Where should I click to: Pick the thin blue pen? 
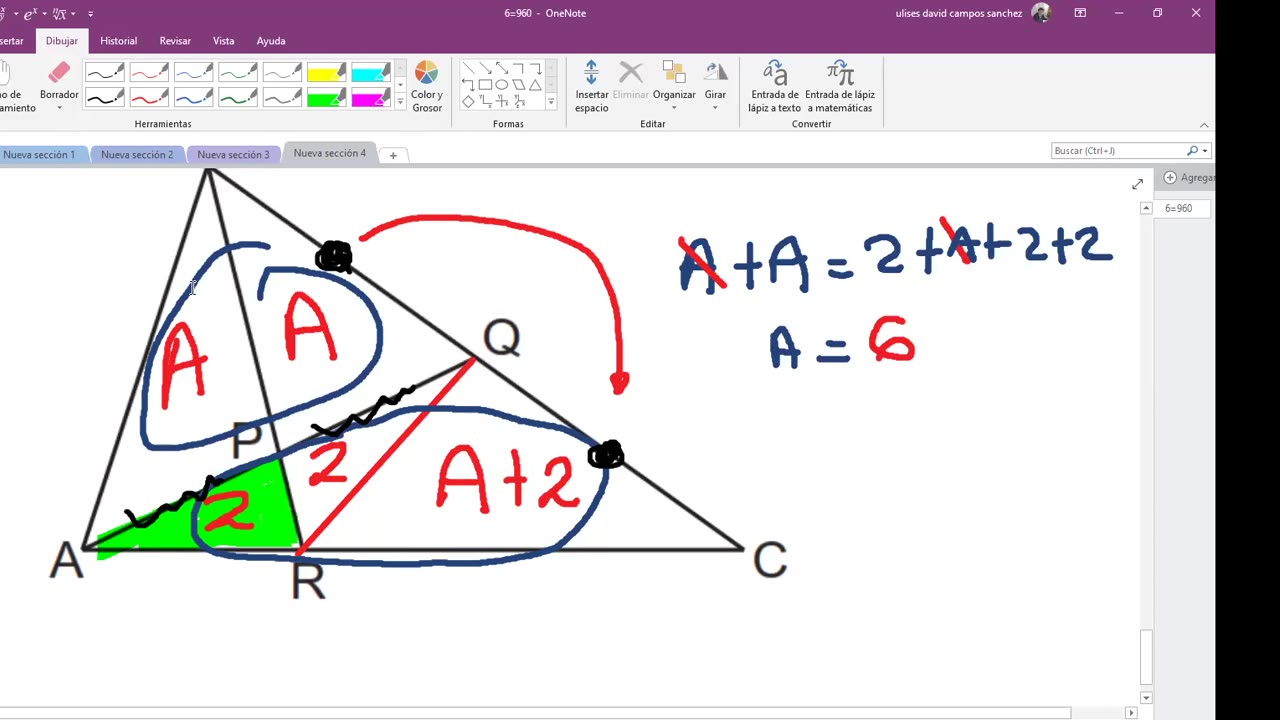193,72
